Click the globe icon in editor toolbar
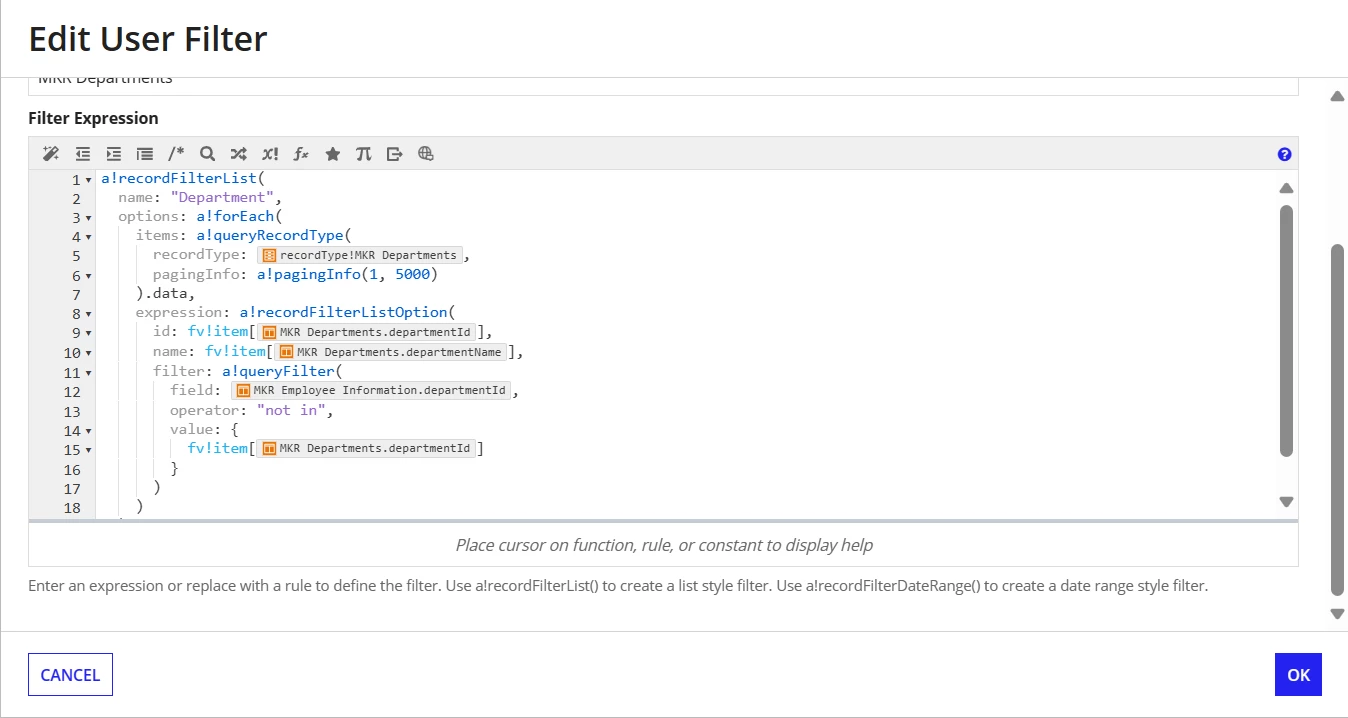Screen dimensions: 1348x718 426,154
